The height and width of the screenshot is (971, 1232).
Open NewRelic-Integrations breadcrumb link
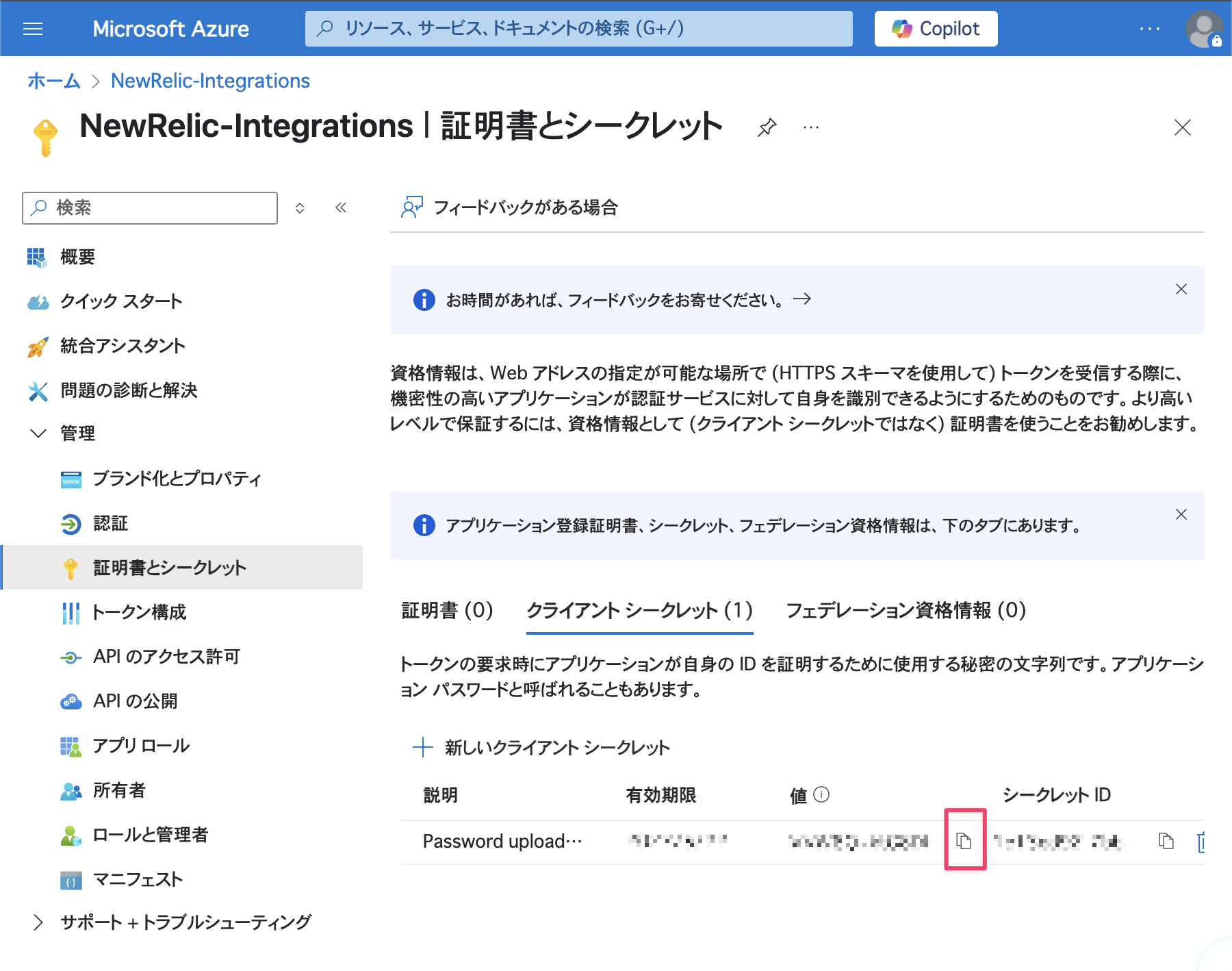(x=210, y=81)
